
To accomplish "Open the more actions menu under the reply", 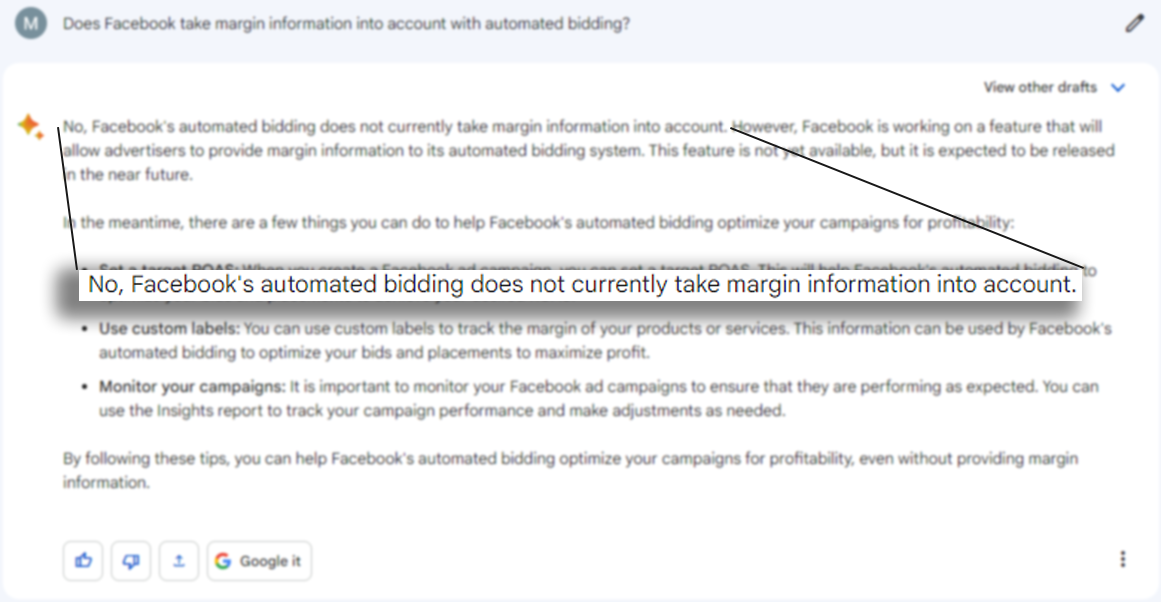I will [x=1123, y=559].
